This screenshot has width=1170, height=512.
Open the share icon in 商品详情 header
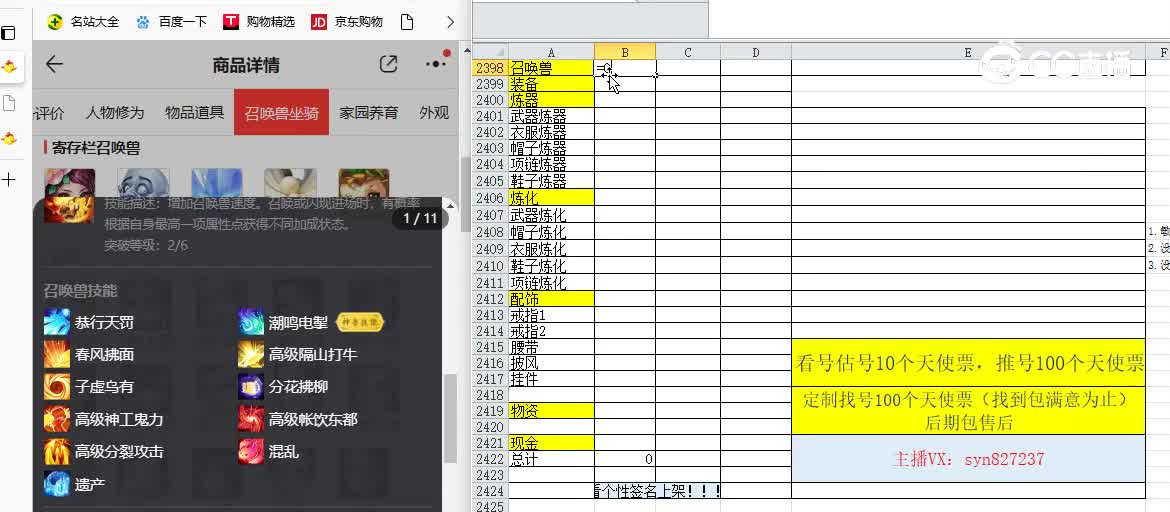(x=388, y=64)
